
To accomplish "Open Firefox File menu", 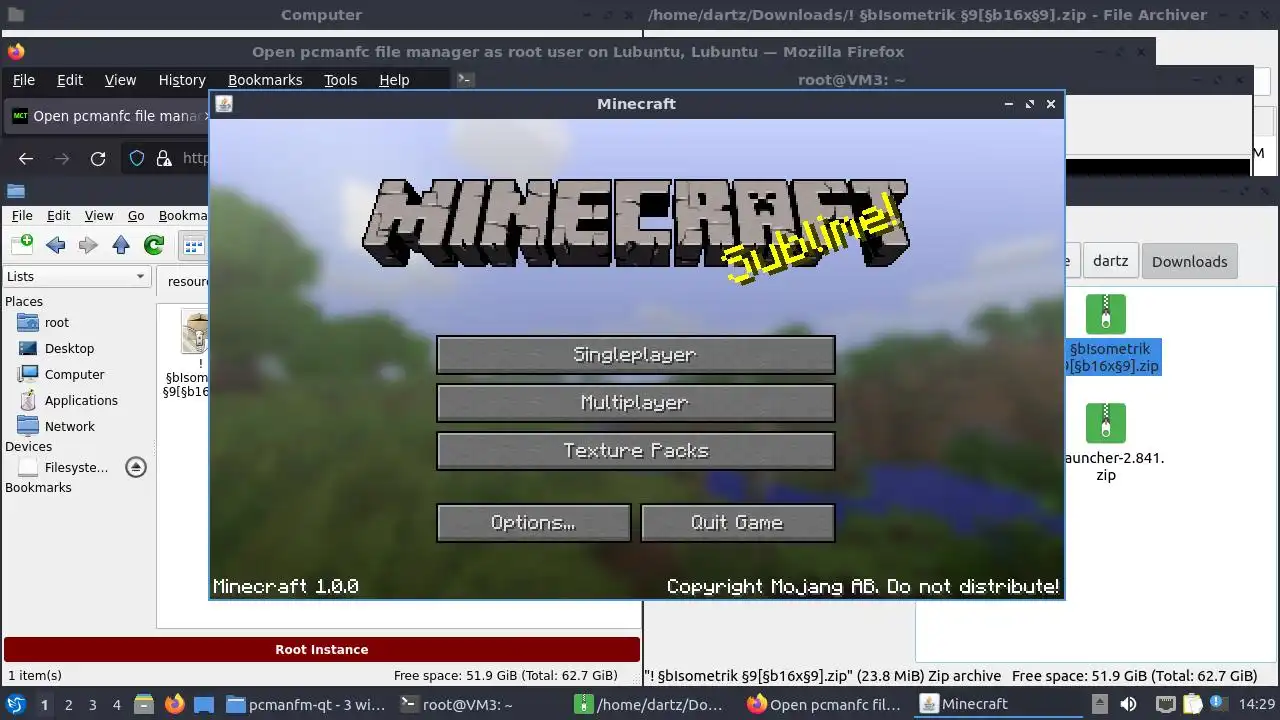I will point(23,80).
